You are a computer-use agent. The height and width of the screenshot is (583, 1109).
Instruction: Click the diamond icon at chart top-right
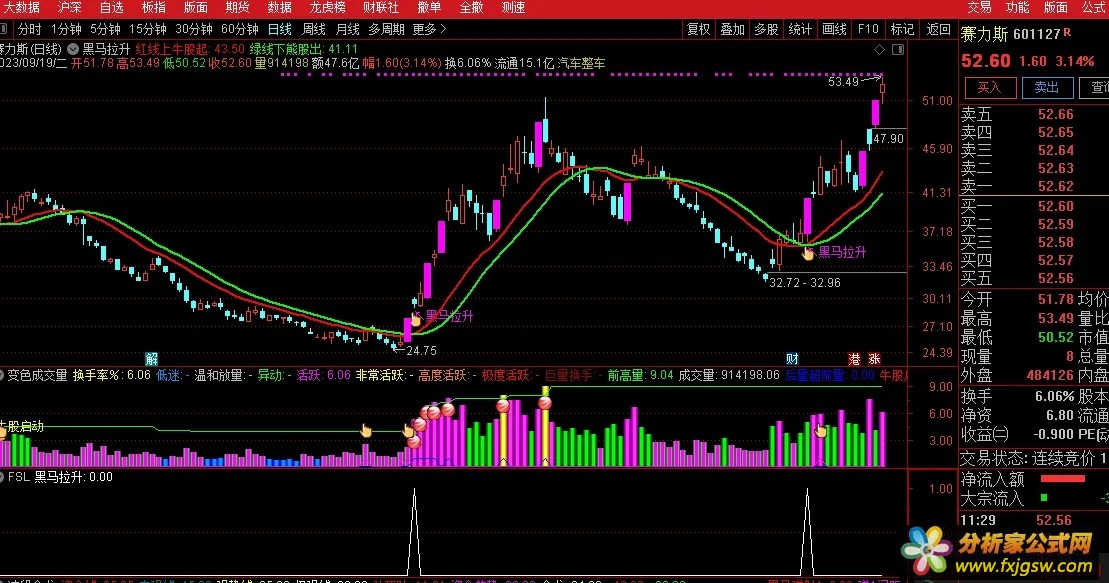pos(879,50)
